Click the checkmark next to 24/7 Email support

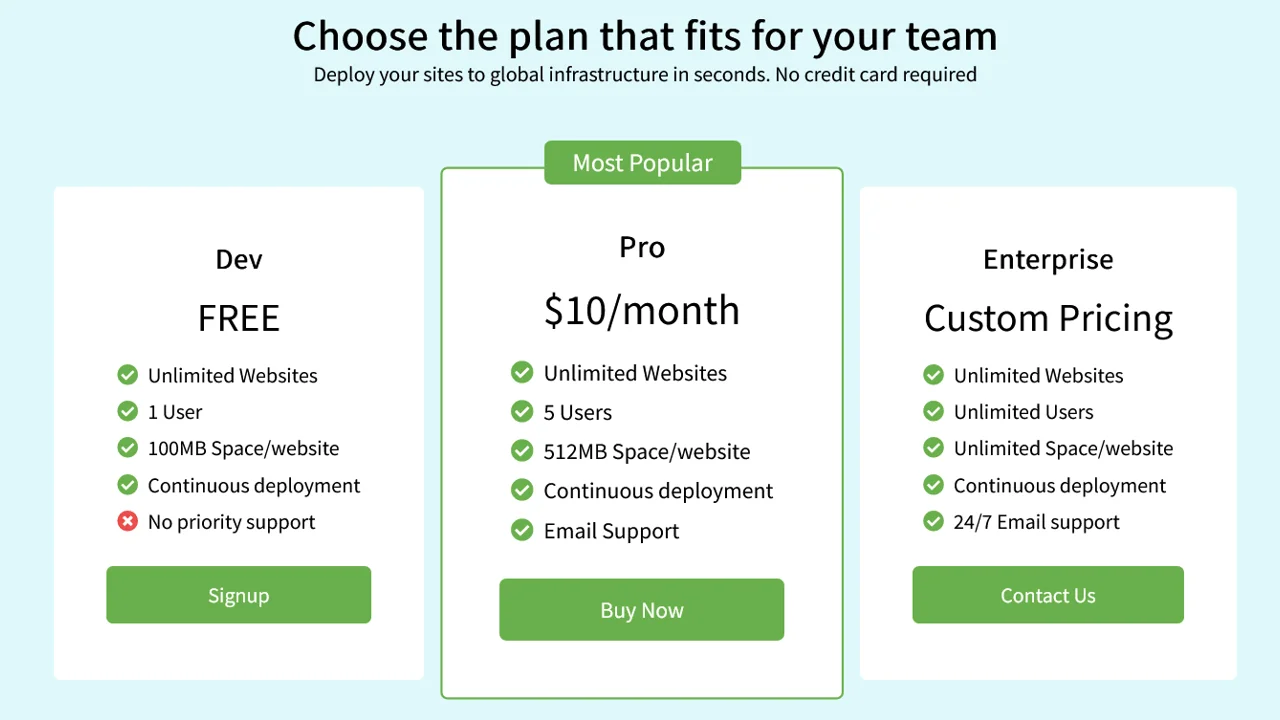(x=933, y=521)
